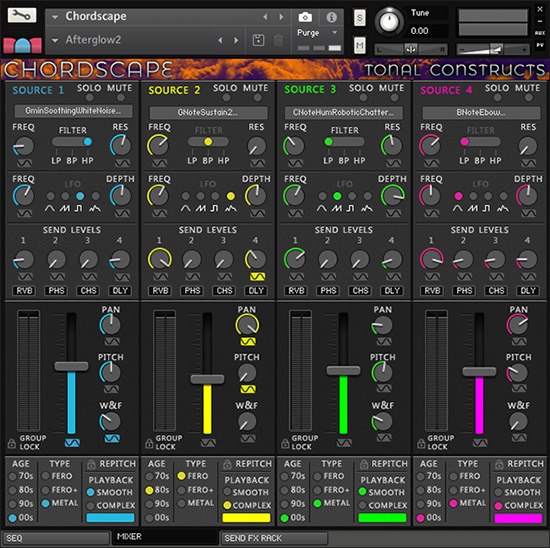
Task: Click Source 4 DLY send button
Action: [528, 290]
